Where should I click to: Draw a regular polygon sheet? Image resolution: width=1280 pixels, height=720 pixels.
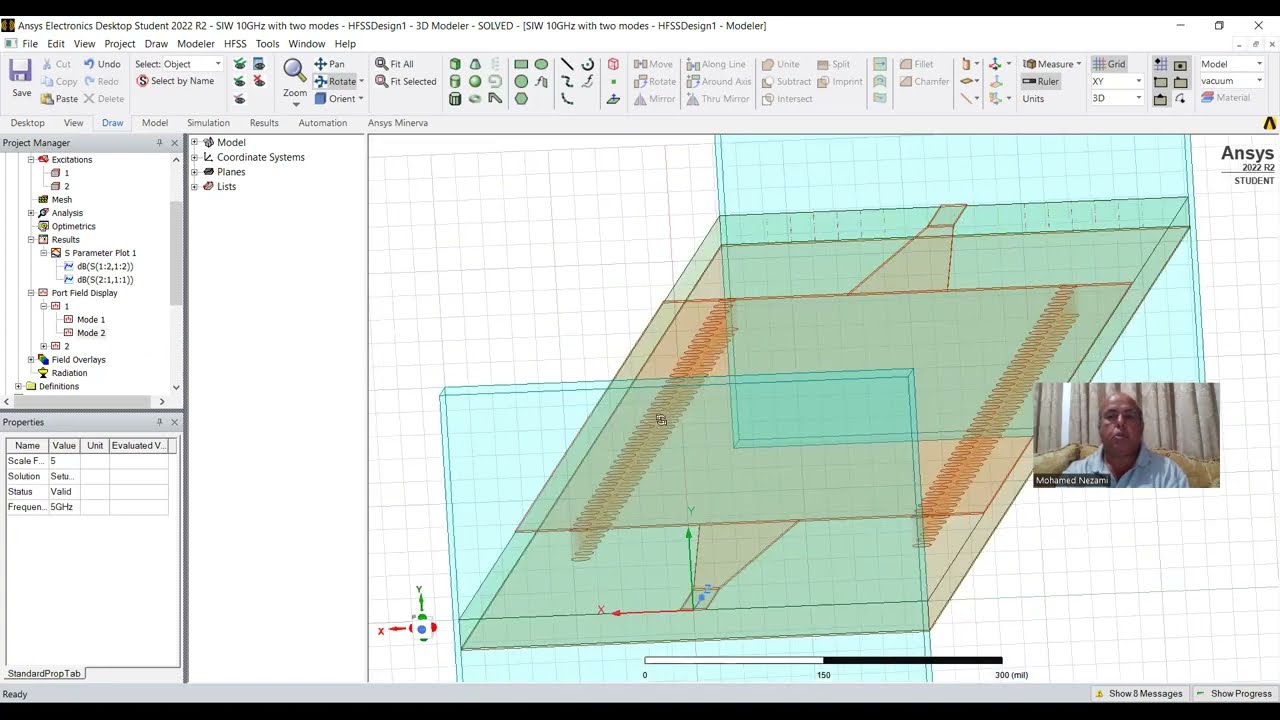point(521,98)
